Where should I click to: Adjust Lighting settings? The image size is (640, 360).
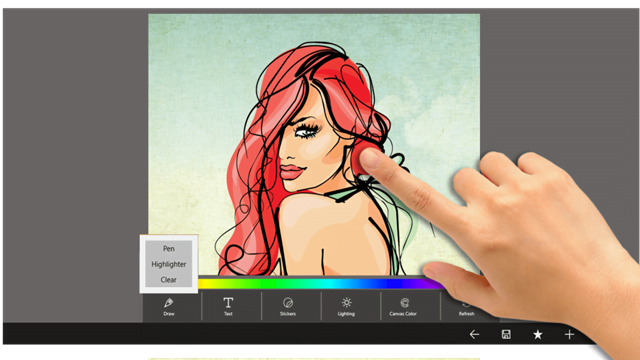click(x=346, y=307)
